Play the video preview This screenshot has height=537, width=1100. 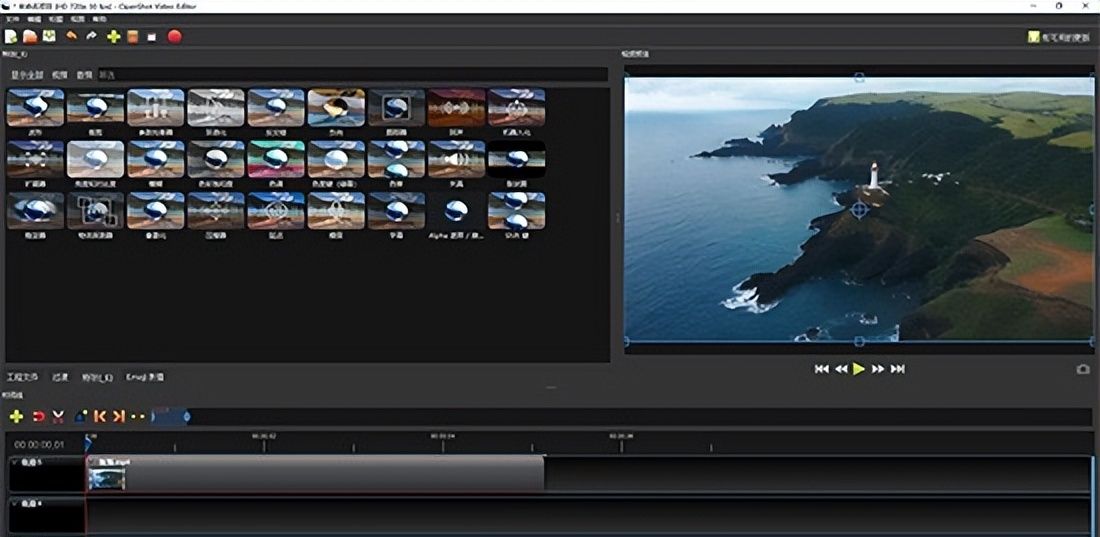pyautogui.click(x=859, y=369)
